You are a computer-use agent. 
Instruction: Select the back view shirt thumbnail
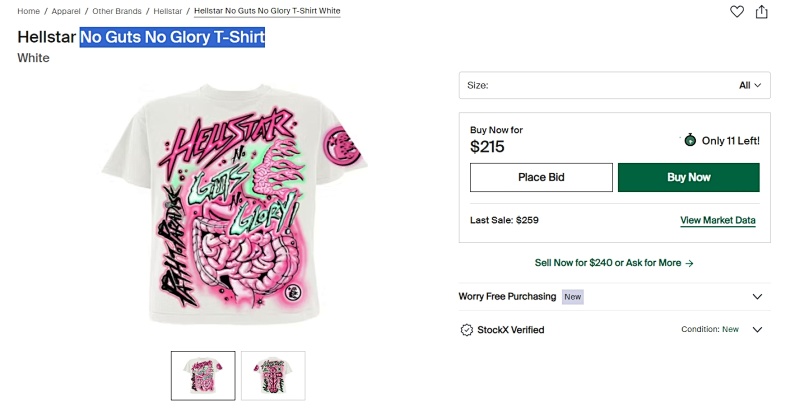tap(273, 376)
